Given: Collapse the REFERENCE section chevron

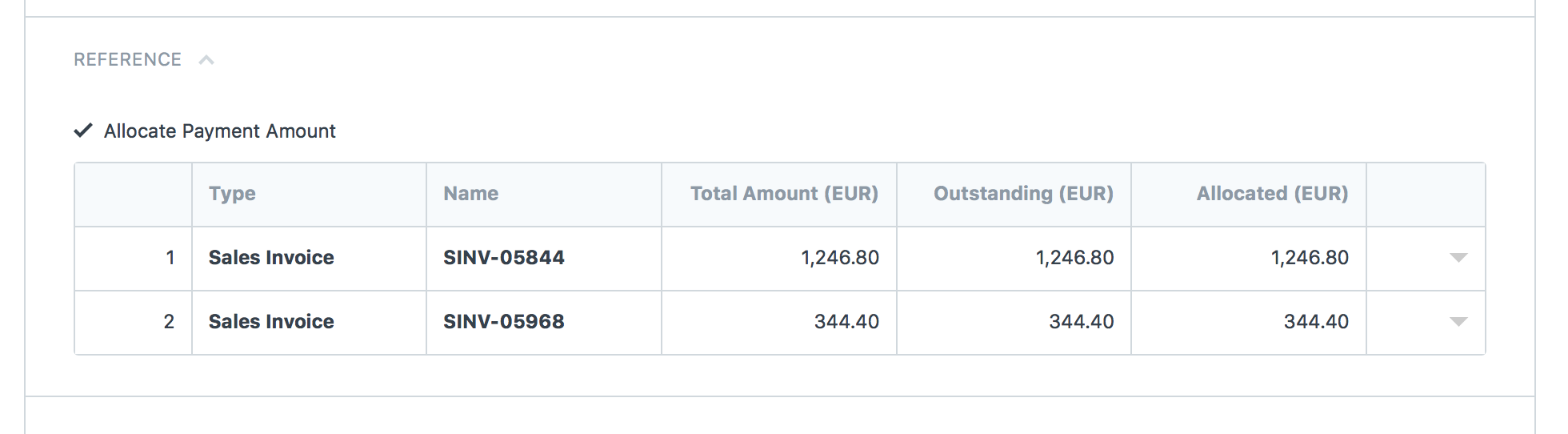Looking at the screenshot, I should click(206, 60).
